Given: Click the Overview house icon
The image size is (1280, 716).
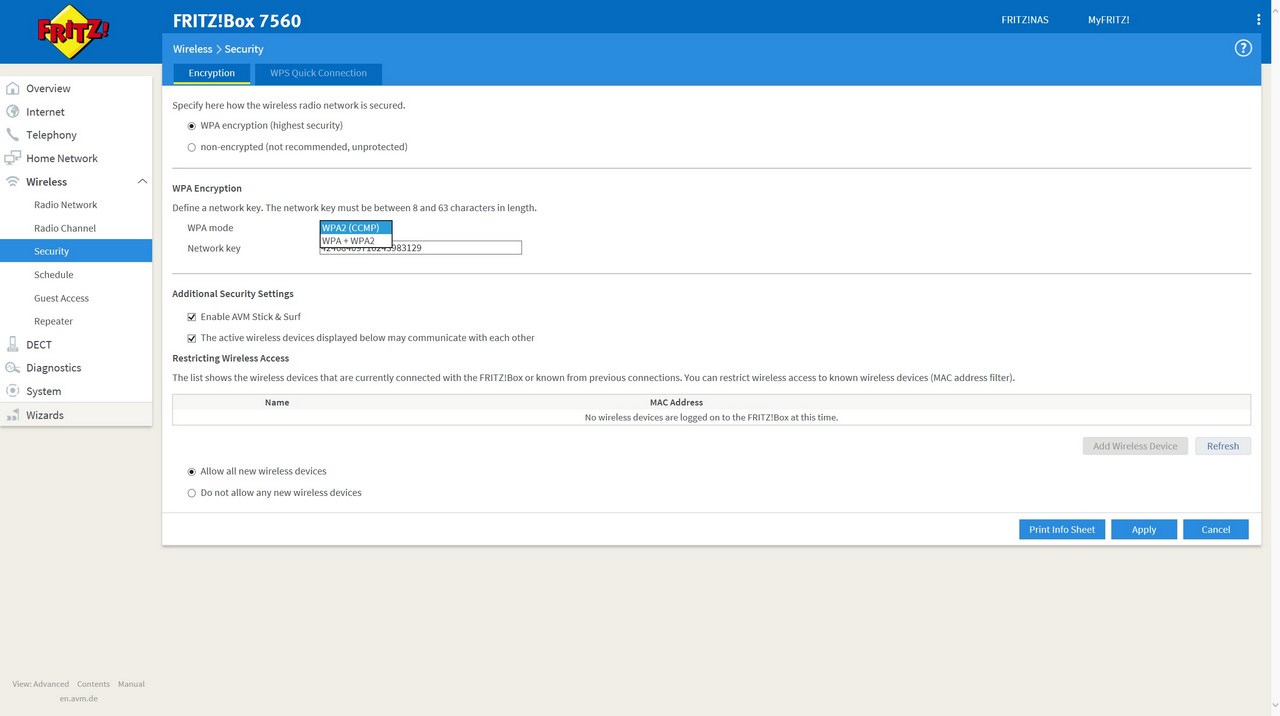Looking at the screenshot, I should click(x=13, y=88).
